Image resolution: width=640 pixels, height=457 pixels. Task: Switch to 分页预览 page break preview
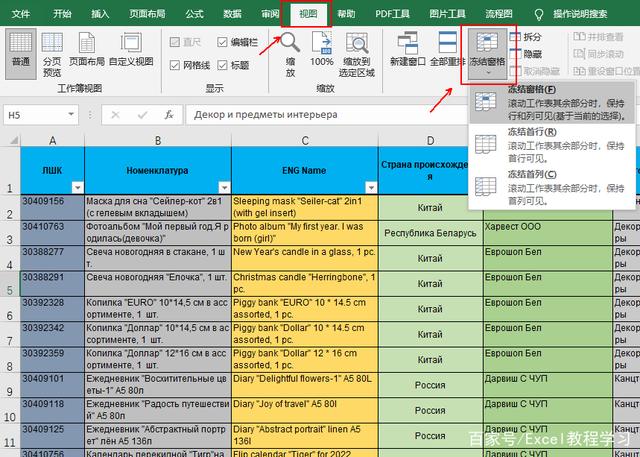pos(52,55)
